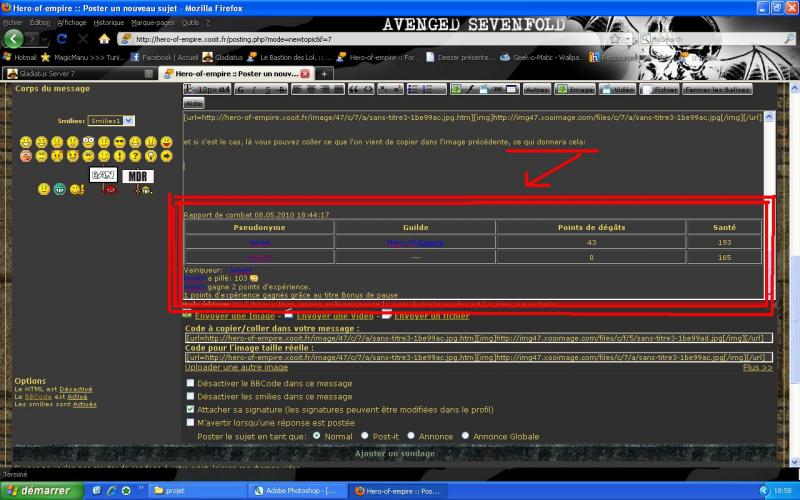
Task: Click the bookmark star in address bar
Action: (x=615, y=39)
